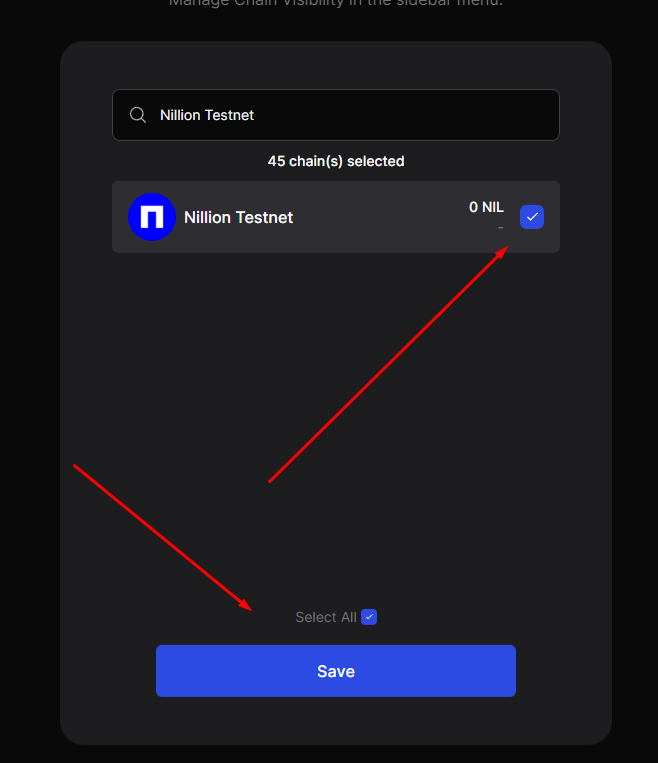This screenshot has height=763, width=658.
Task: Select the Nillion Testnet chain name in list
Action: click(x=238, y=218)
